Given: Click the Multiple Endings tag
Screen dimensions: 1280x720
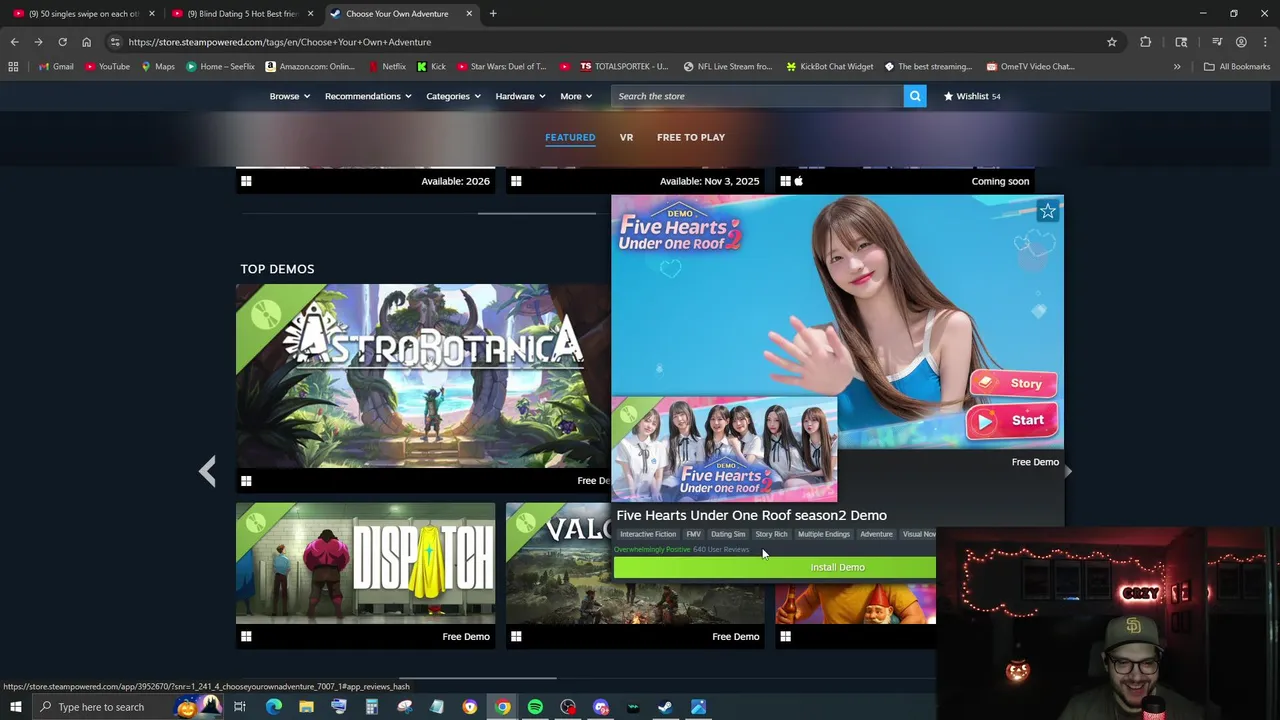Looking at the screenshot, I should [x=824, y=534].
